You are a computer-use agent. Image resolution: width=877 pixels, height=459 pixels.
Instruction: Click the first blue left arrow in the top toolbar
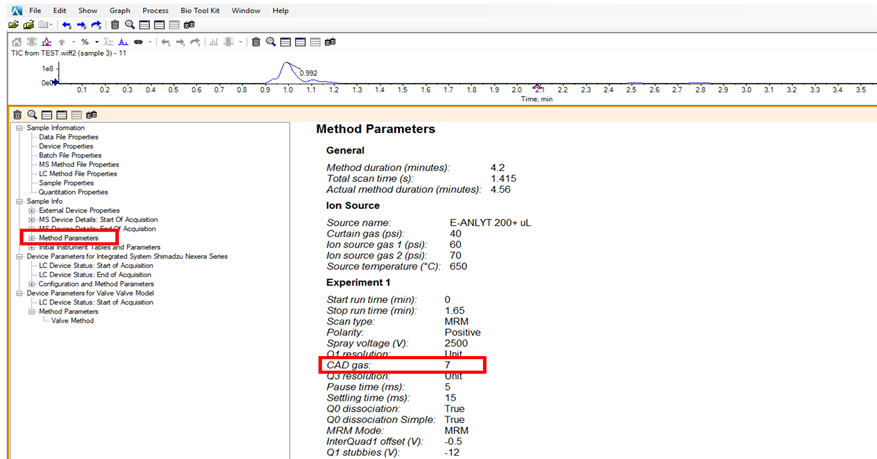tap(66, 24)
